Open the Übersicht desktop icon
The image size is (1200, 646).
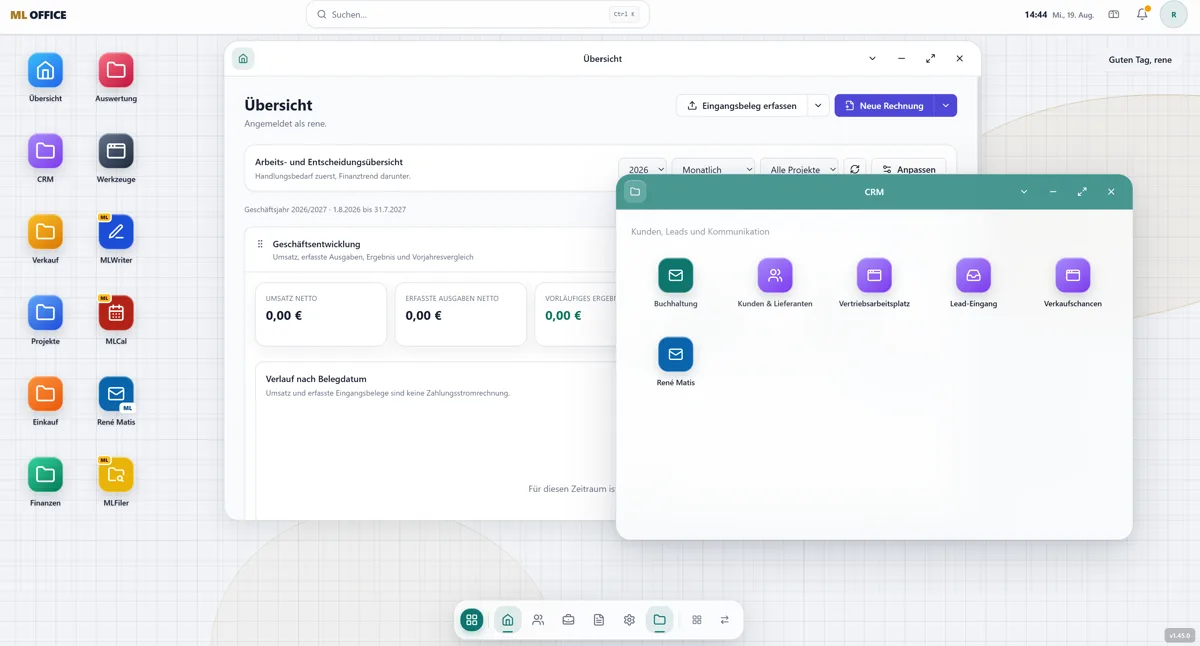pyautogui.click(x=45, y=71)
